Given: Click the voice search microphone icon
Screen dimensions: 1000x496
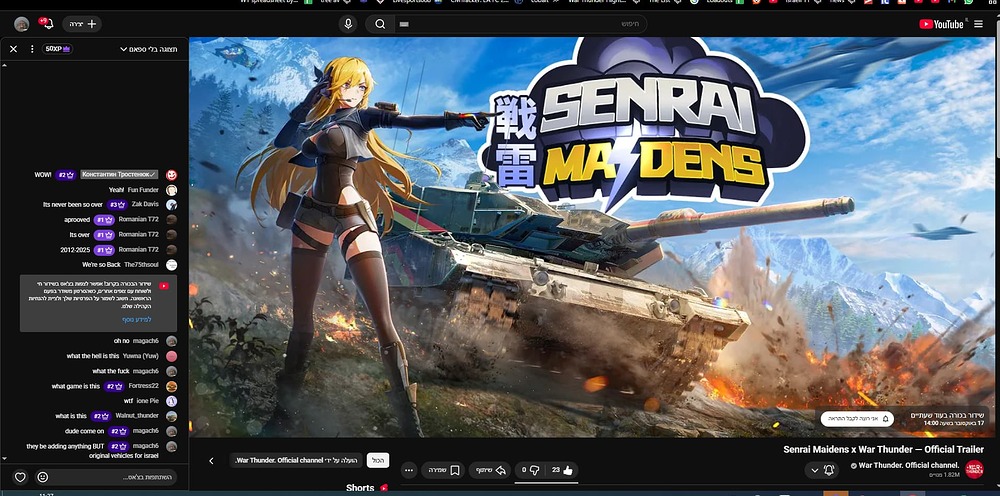Looking at the screenshot, I should pyautogui.click(x=348, y=24).
